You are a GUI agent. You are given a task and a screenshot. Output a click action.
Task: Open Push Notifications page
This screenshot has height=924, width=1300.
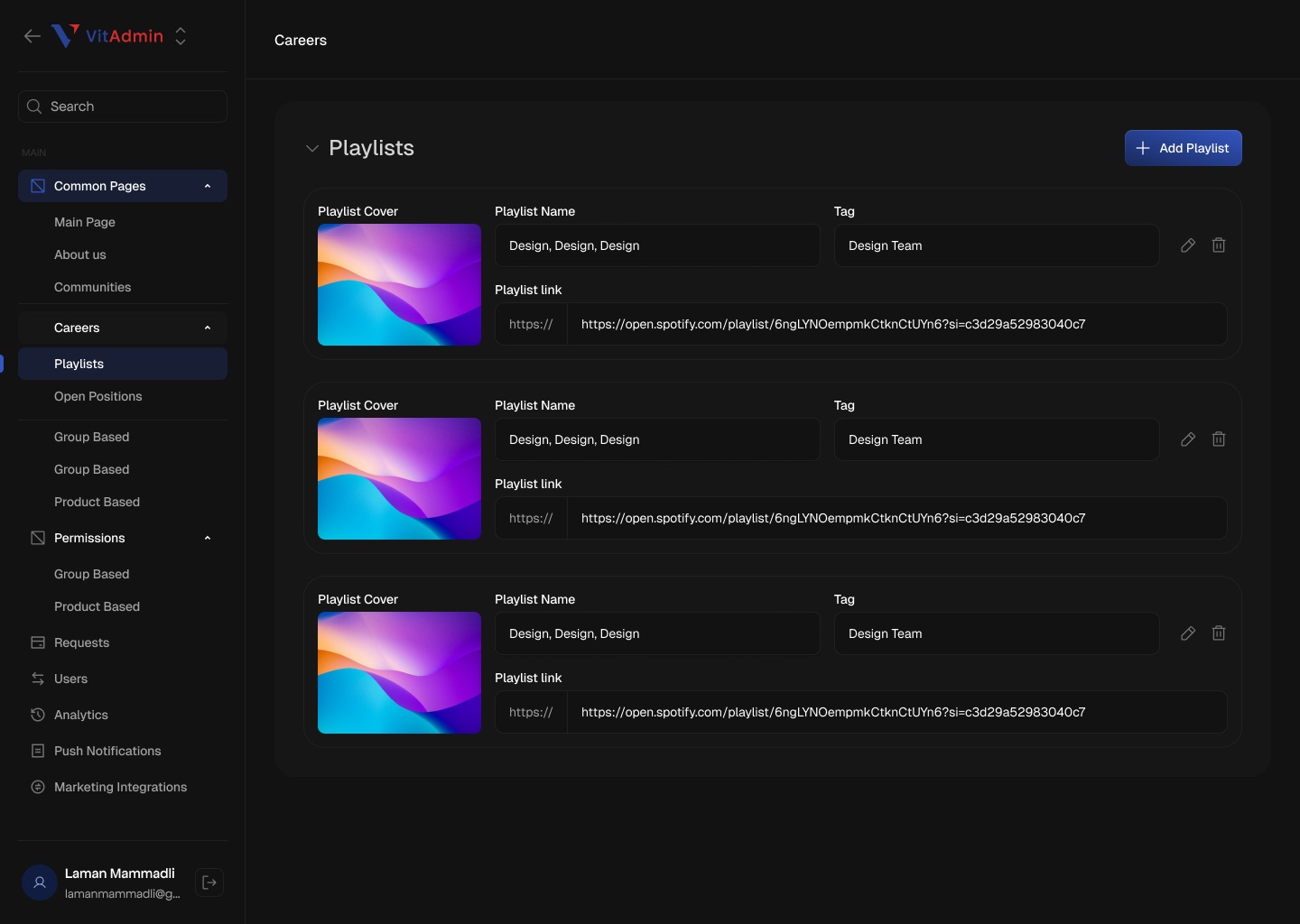[x=107, y=751]
